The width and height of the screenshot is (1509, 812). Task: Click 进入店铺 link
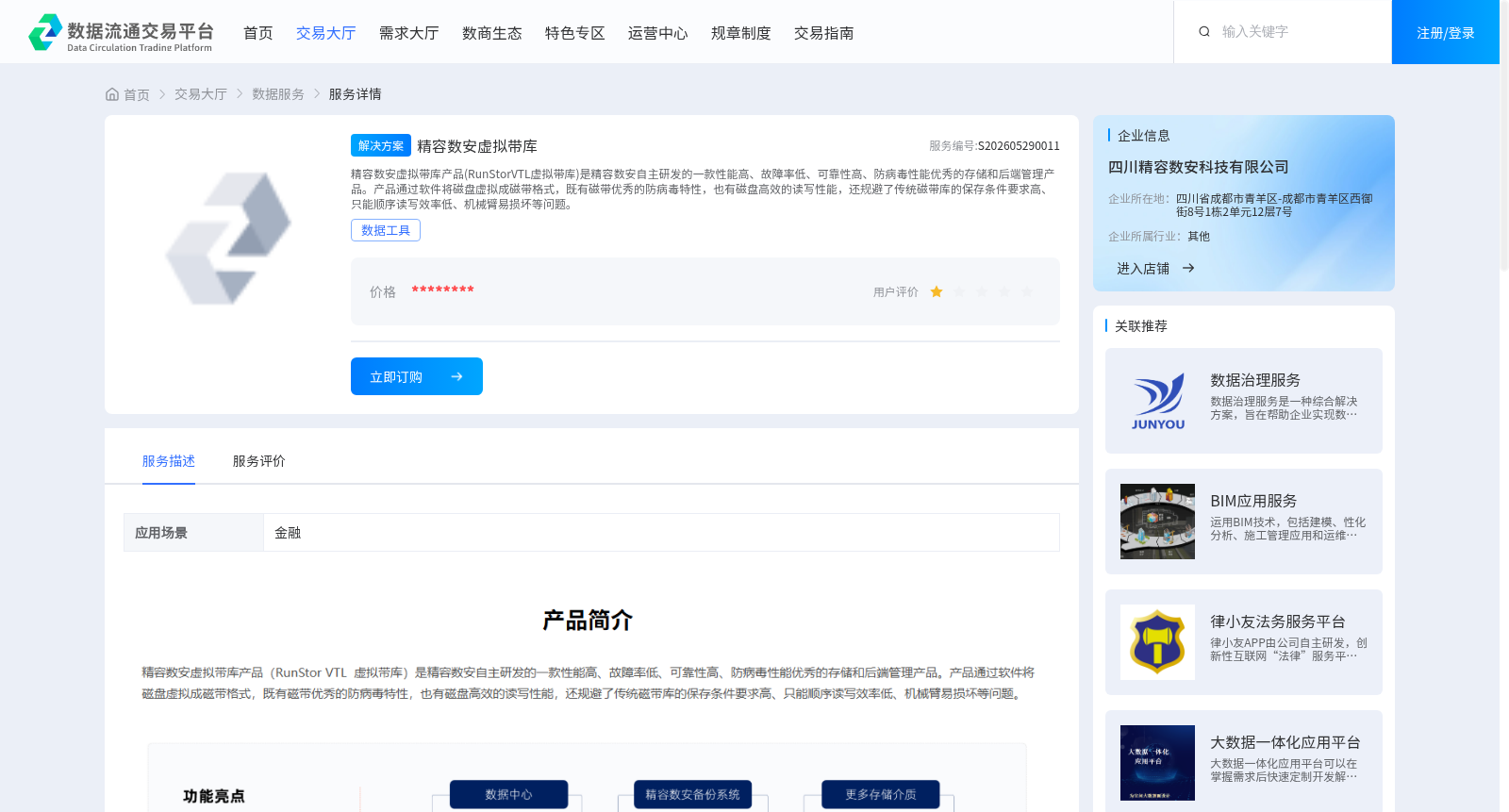coord(1143,269)
